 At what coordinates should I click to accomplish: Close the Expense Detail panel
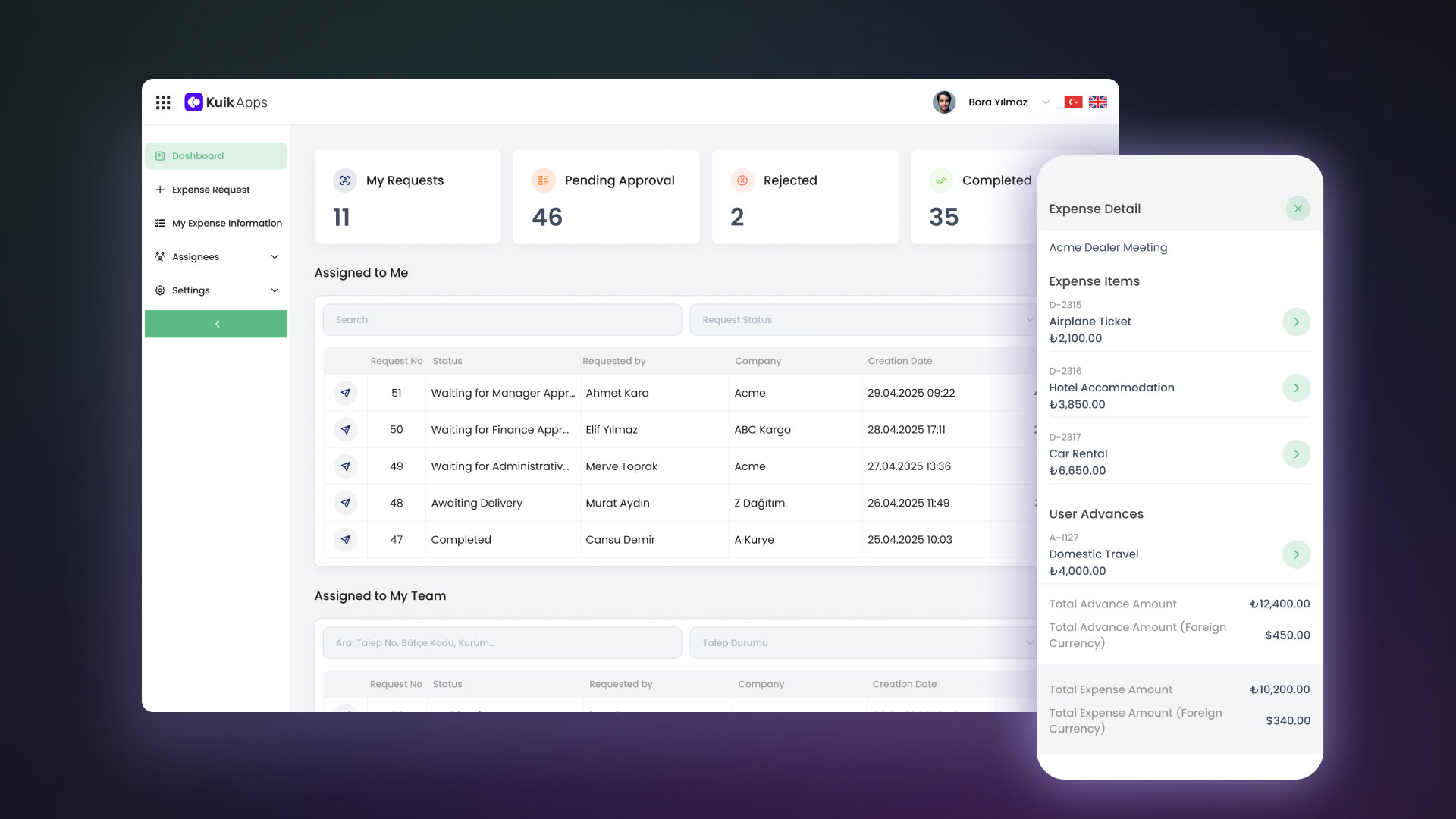1298,209
